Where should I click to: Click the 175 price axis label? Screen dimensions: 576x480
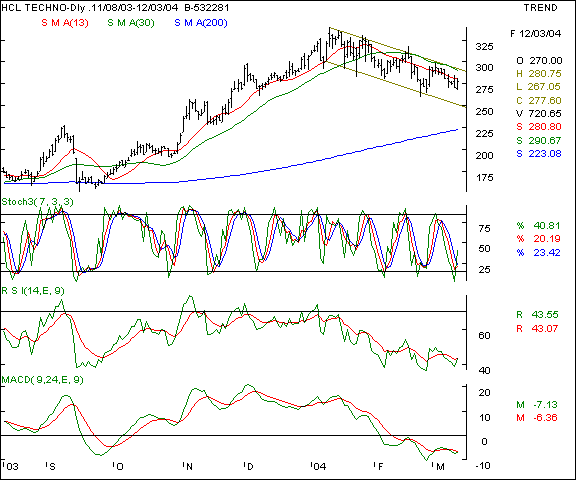(x=484, y=177)
